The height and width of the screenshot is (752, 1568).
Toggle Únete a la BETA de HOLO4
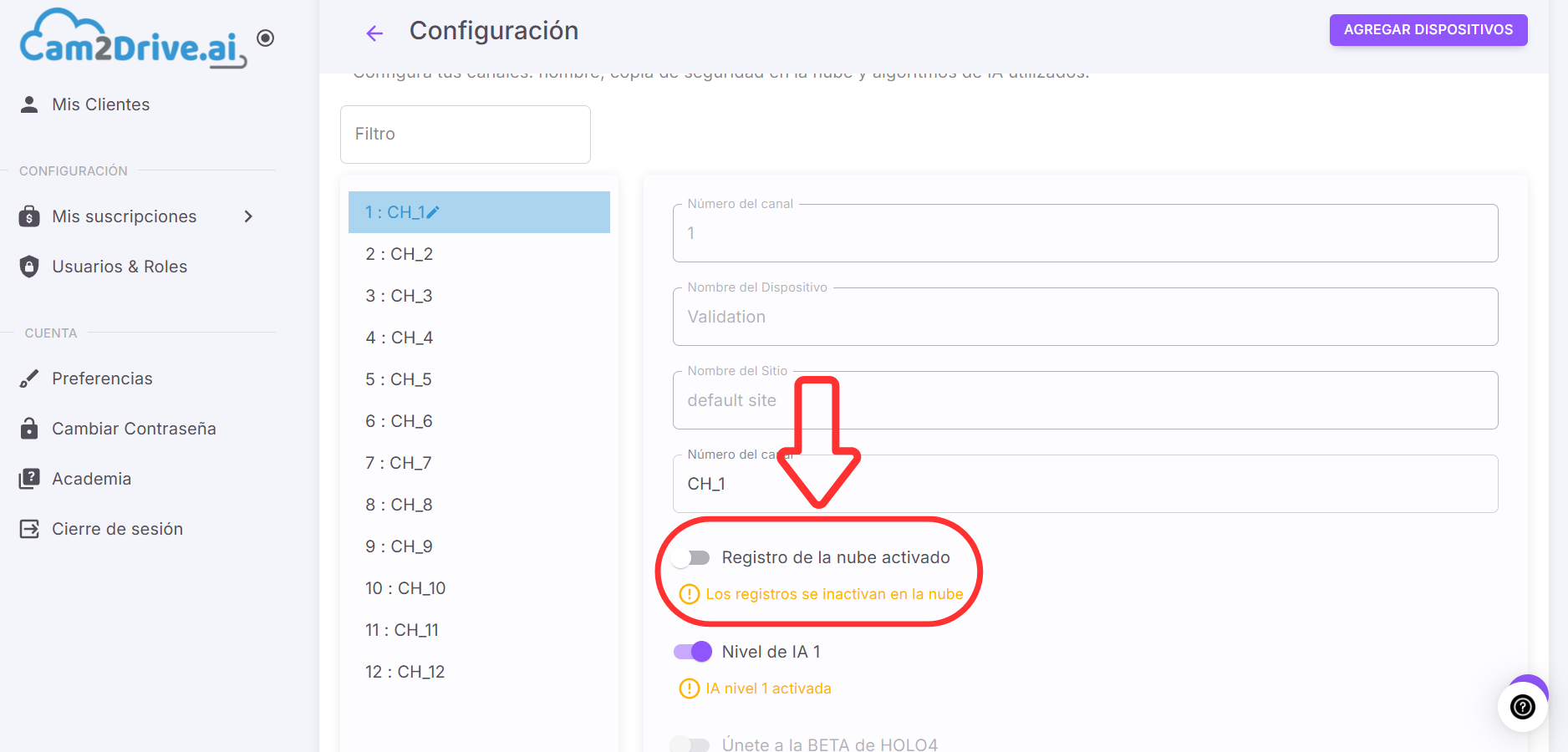click(690, 744)
